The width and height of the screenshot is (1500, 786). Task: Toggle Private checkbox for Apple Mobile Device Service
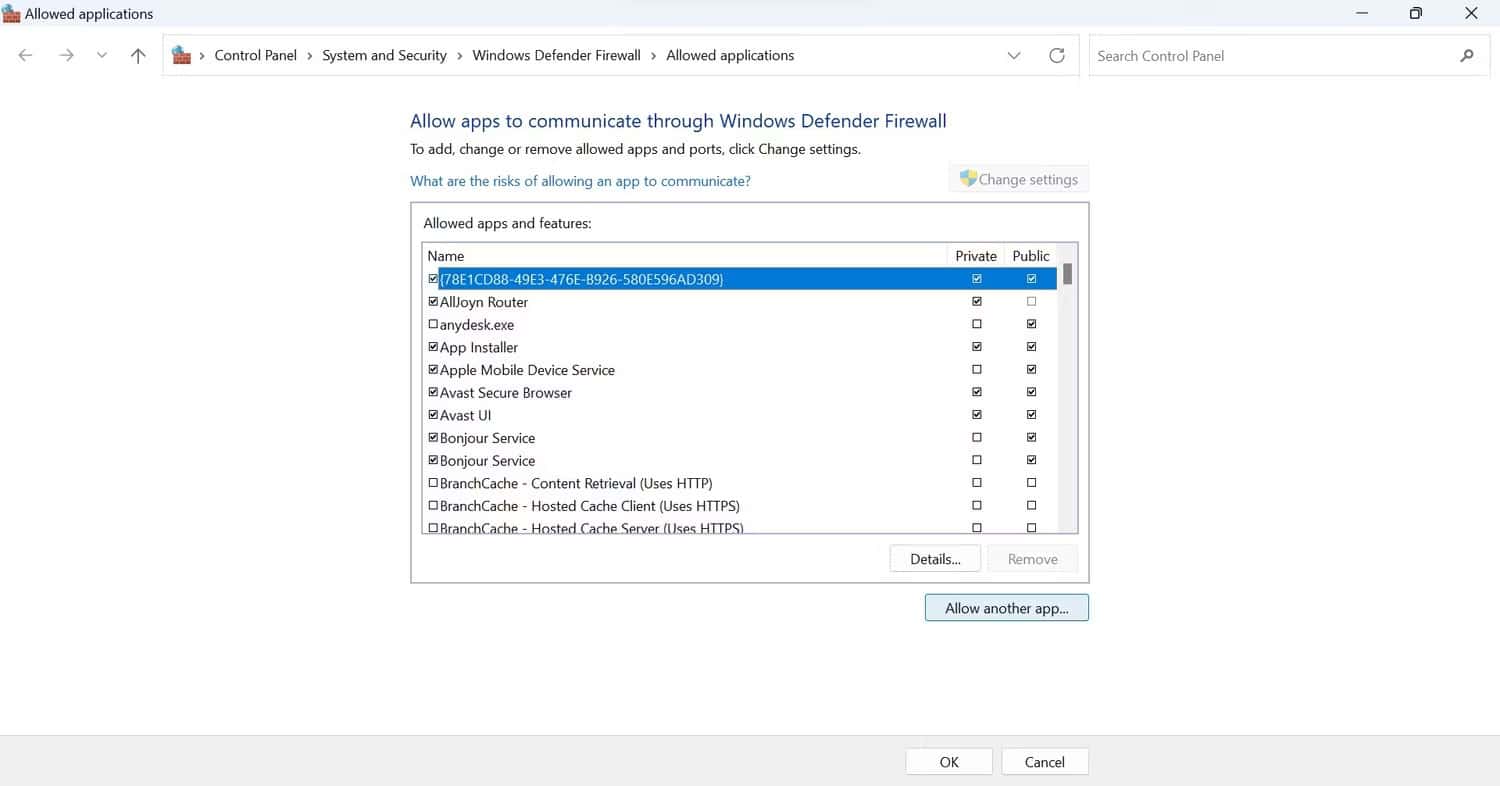[977, 370]
